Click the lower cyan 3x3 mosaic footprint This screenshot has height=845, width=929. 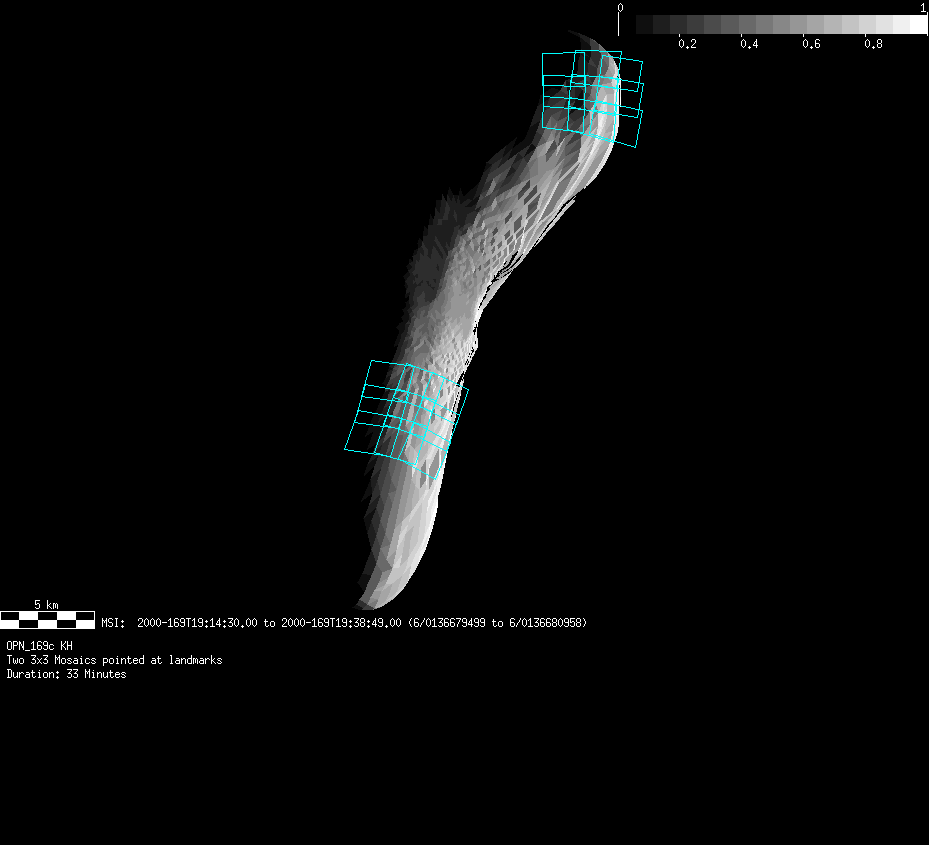coord(405,413)
